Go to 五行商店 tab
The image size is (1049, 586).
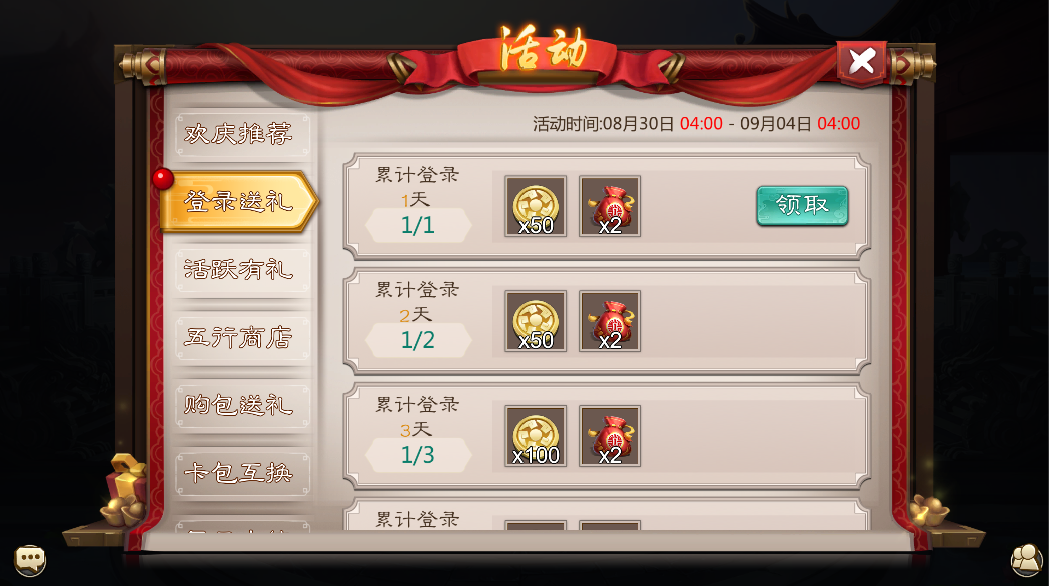[x=241, y=337]
